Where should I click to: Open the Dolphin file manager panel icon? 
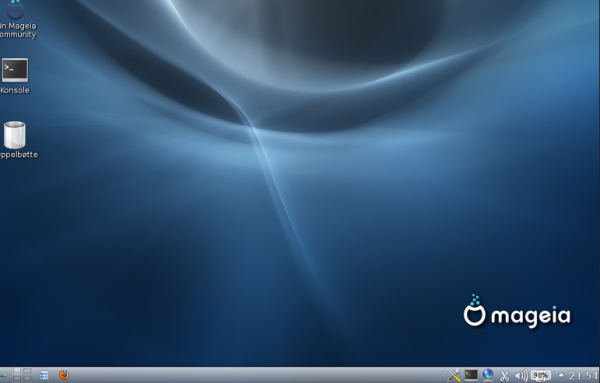click(x=44, y=375)
